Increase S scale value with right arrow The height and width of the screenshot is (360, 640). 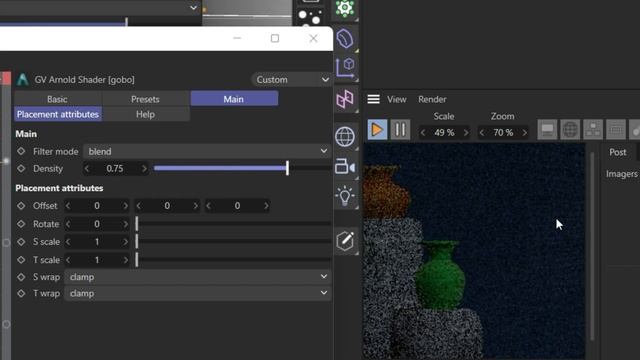(x=125, y=242)
